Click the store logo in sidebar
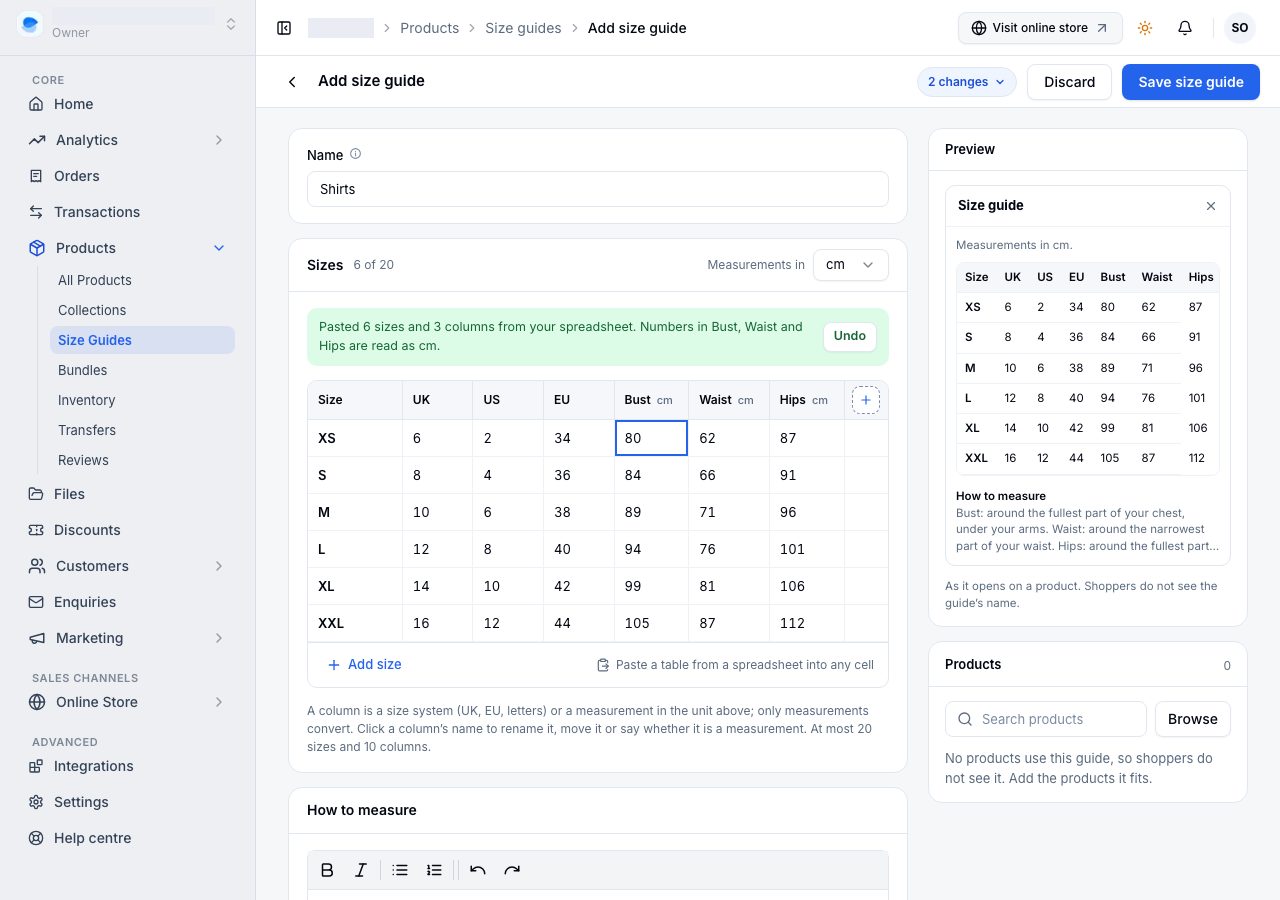The image size is (1280, 900). click(x=30, y=24)
